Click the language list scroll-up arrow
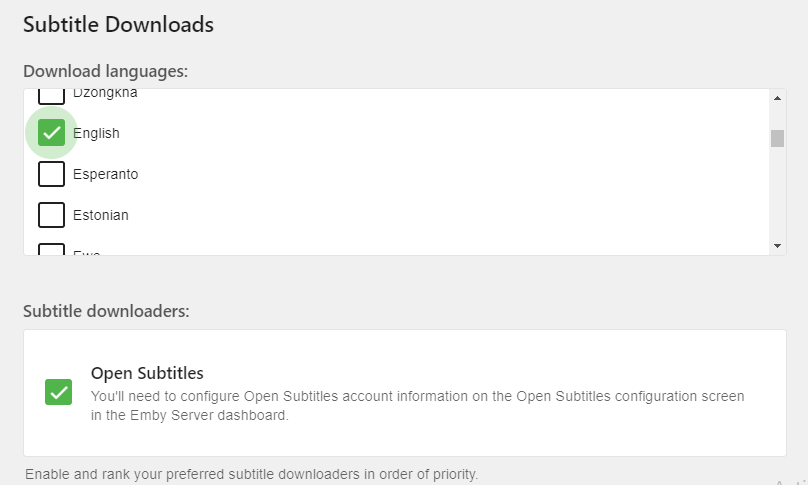808x485 pixels. pos(777,98)
